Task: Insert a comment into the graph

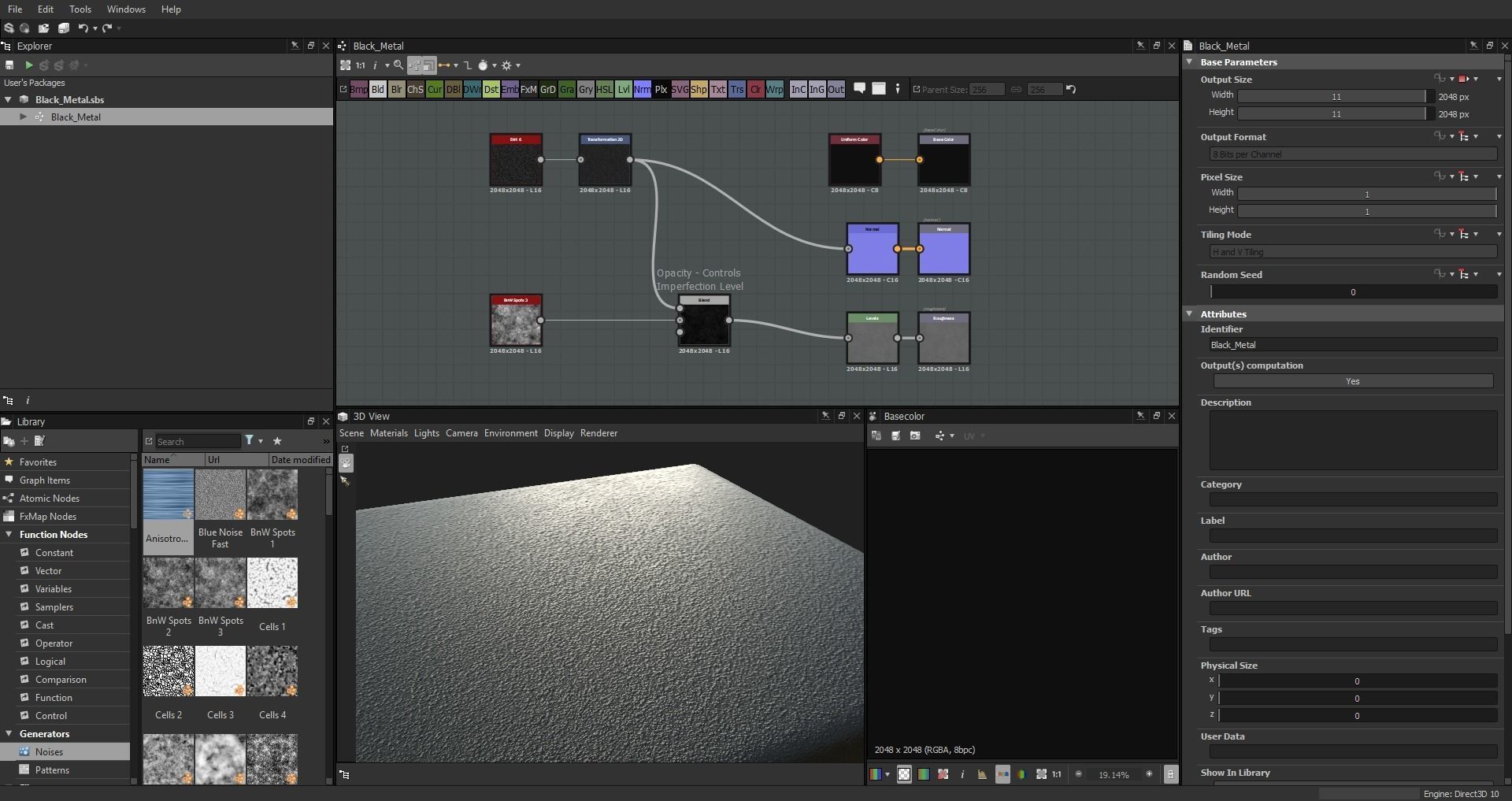Action: [860, 89]
